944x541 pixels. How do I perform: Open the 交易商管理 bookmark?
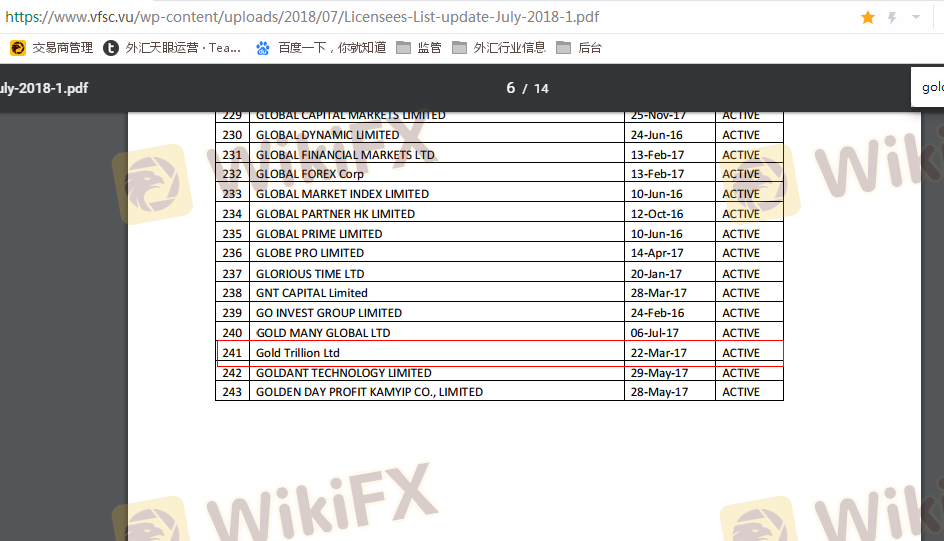(52, 48)
